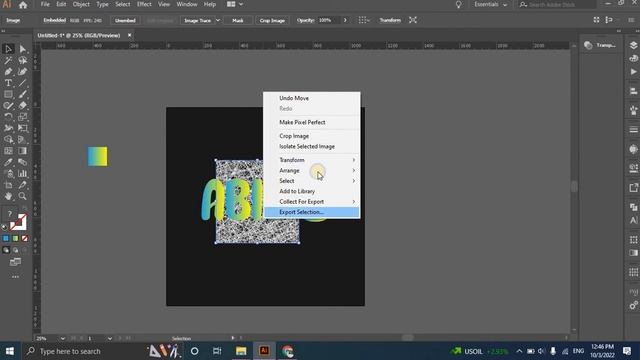The image size is (640, 360).
Task: Open the Object menu
Action: [81, 4]
